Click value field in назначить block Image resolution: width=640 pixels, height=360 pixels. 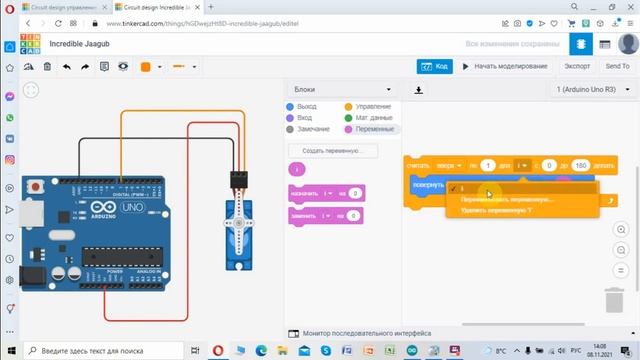click(x=355, y=193)
